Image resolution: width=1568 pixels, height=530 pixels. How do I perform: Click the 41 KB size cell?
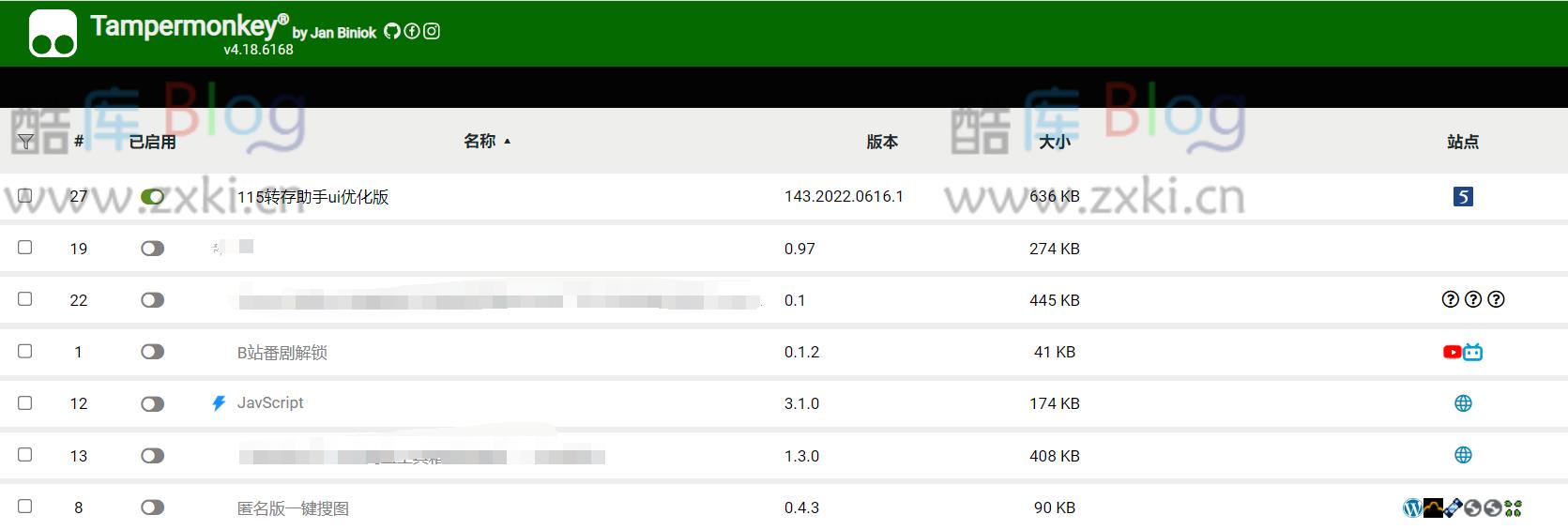tap(1055, 352)
